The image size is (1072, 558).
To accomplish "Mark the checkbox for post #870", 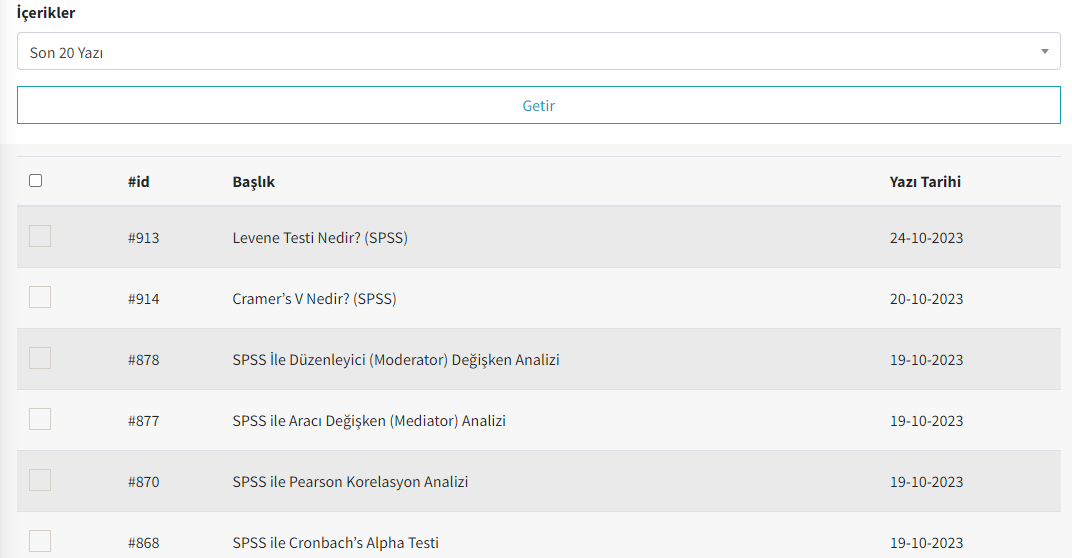I will click(x=40, y=479).
